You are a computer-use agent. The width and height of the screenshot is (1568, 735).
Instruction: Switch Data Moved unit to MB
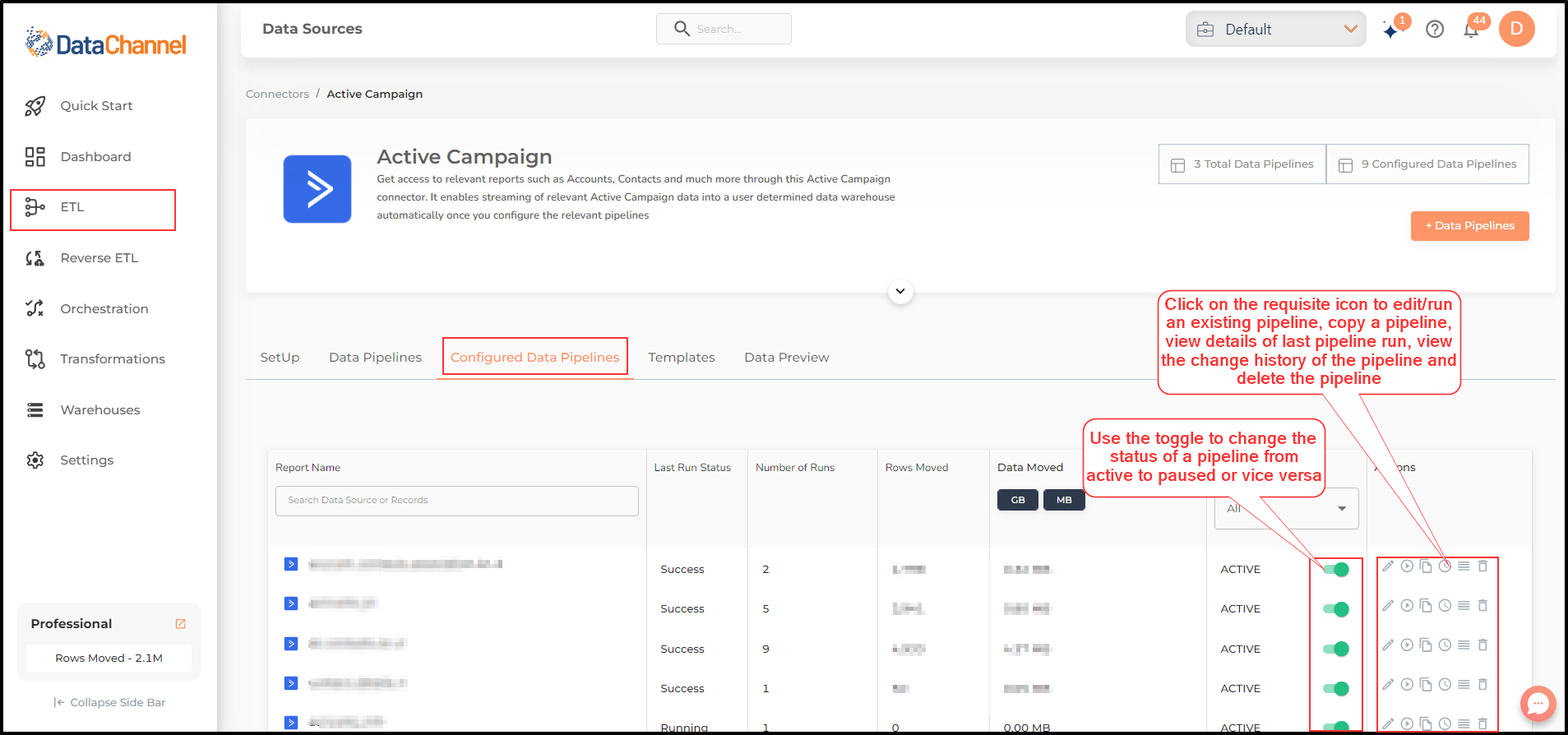(1064, 500)
